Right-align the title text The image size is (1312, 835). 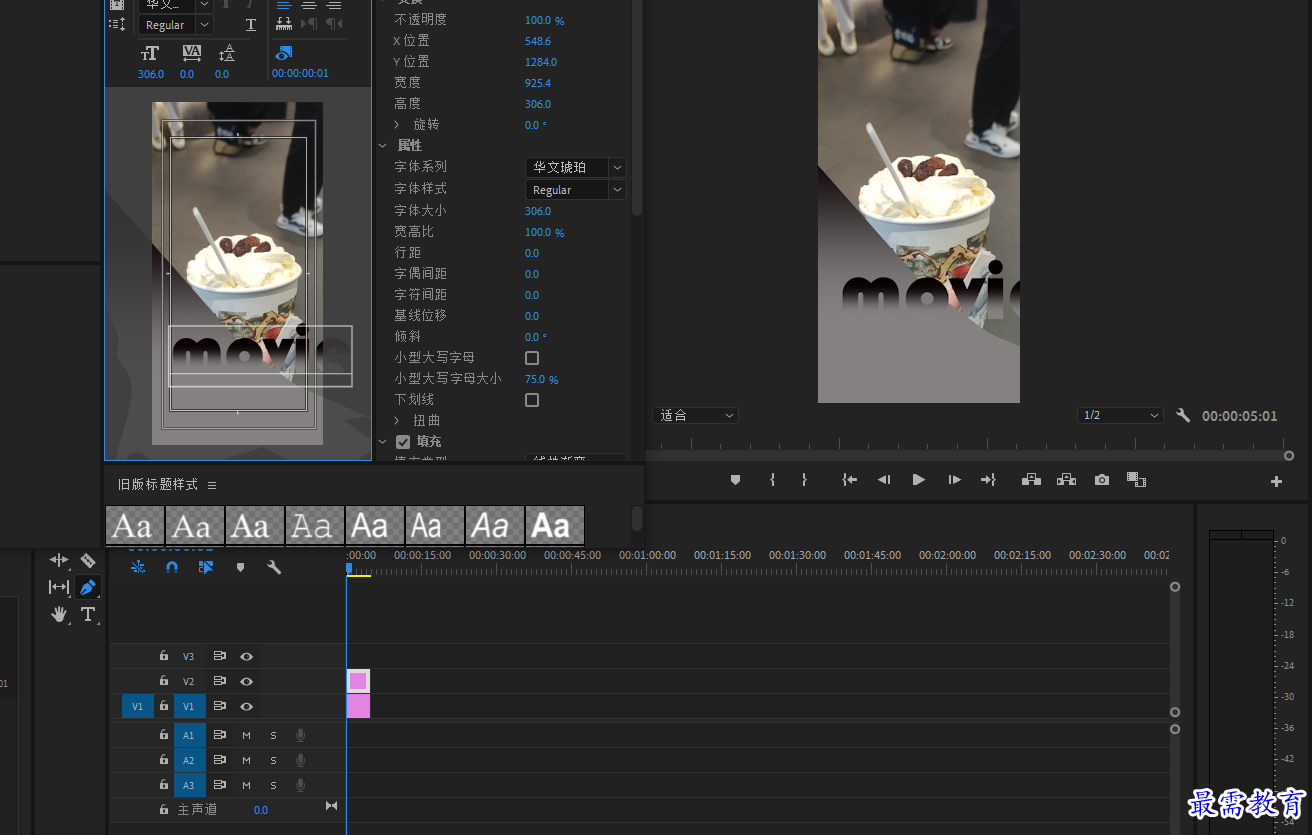[334, 5]
